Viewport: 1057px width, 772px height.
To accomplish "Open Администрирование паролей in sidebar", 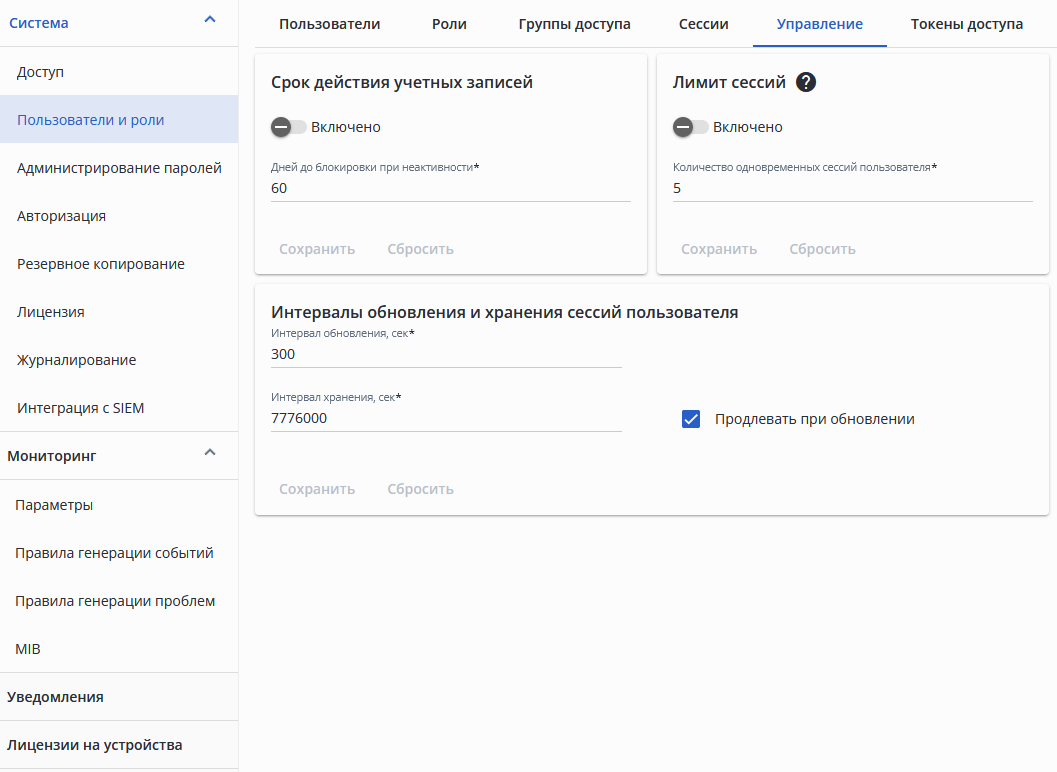I will (119, 168).
